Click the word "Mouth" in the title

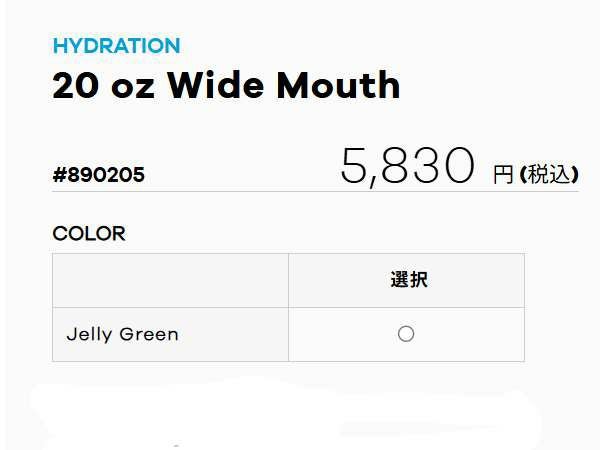point(338,86)
